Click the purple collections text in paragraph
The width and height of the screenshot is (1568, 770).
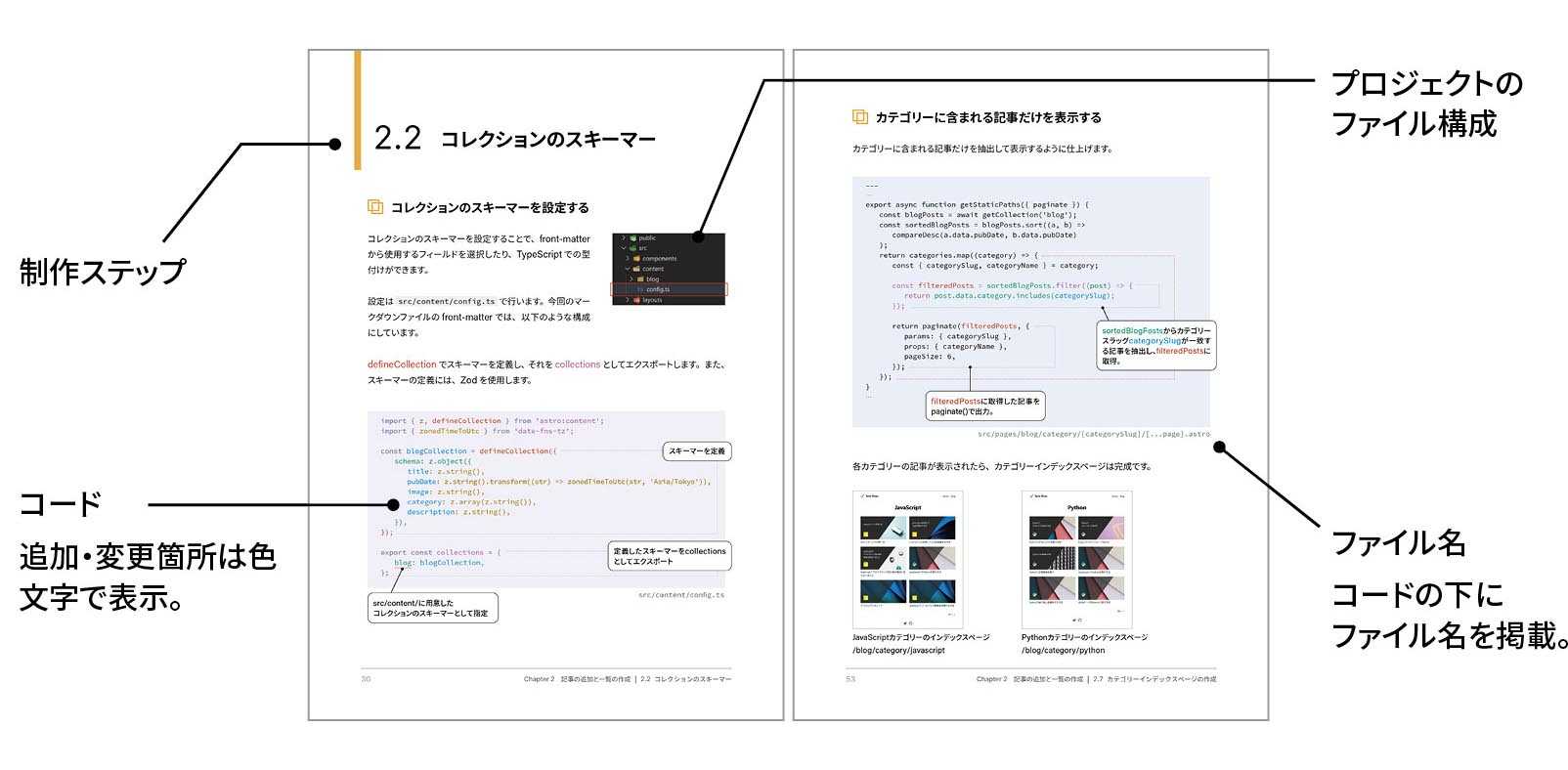point(577,364)
